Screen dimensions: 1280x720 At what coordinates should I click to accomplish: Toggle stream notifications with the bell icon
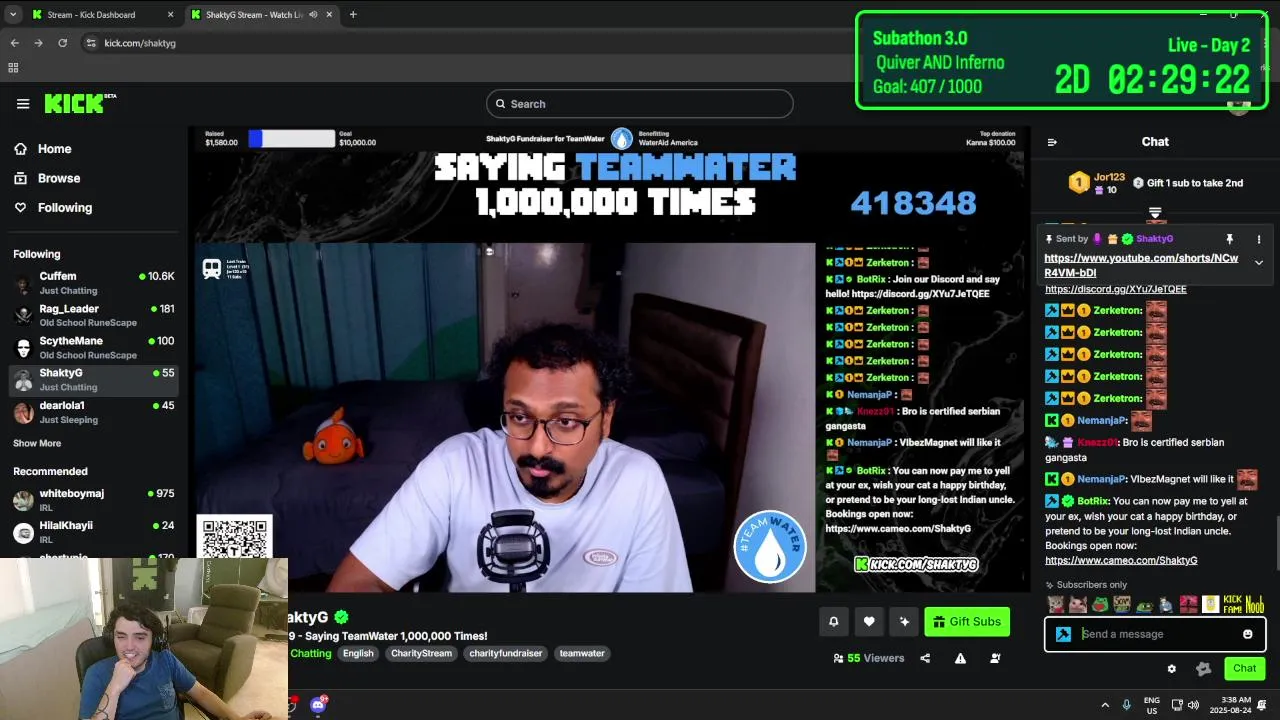click(833, 622)
